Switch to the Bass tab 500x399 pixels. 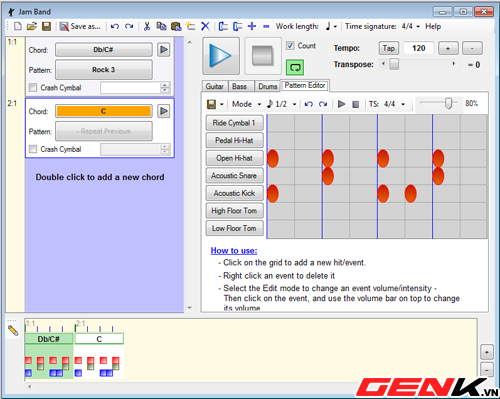coord(239,86)
